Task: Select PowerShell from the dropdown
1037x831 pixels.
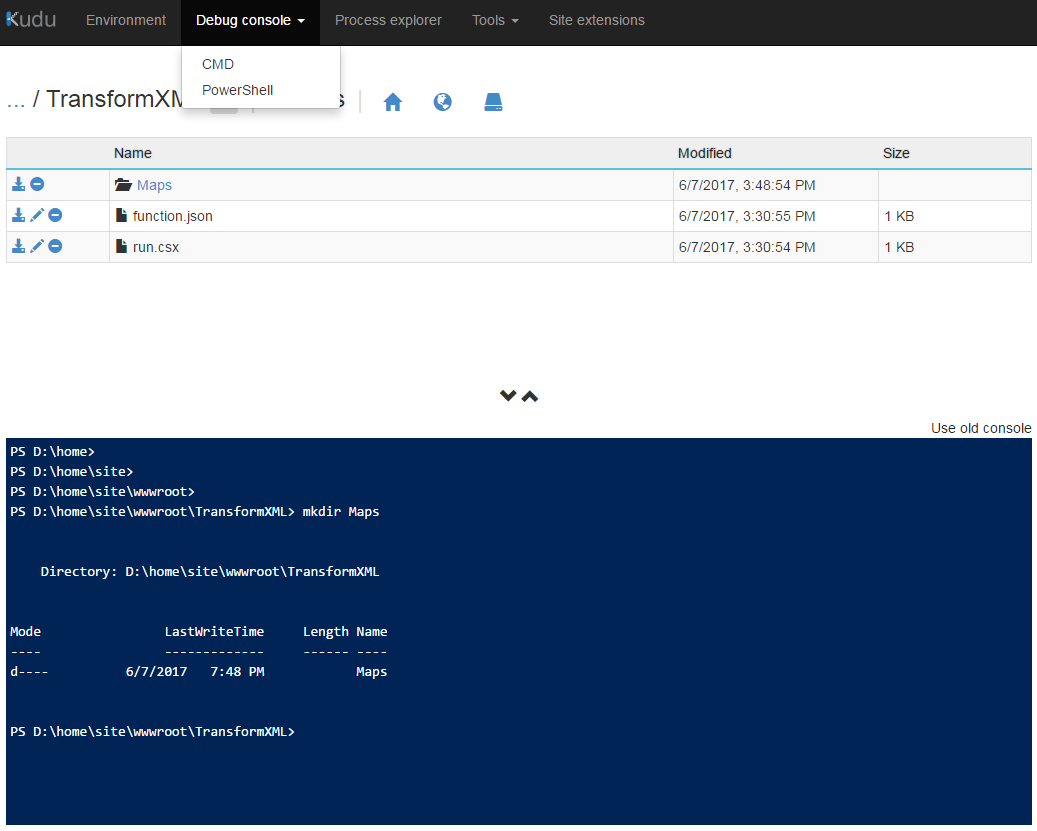Action: (x=237, y=90)
